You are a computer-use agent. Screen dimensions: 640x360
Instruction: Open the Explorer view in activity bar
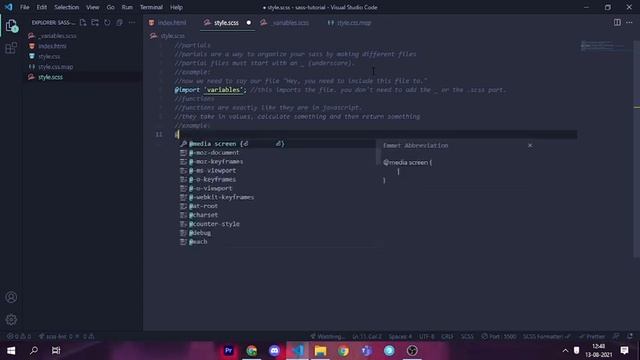pyautogui.click(x=11, y=26)
